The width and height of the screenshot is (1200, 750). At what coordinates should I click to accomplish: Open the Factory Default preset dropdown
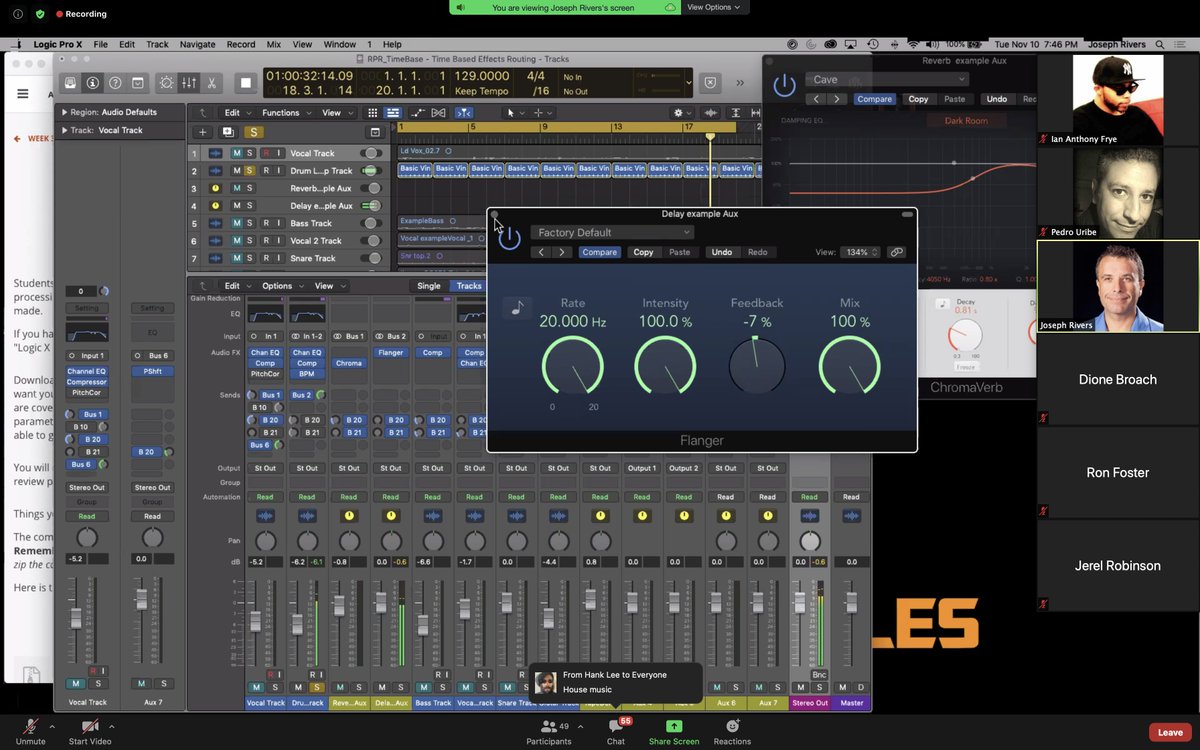(613, 232)
